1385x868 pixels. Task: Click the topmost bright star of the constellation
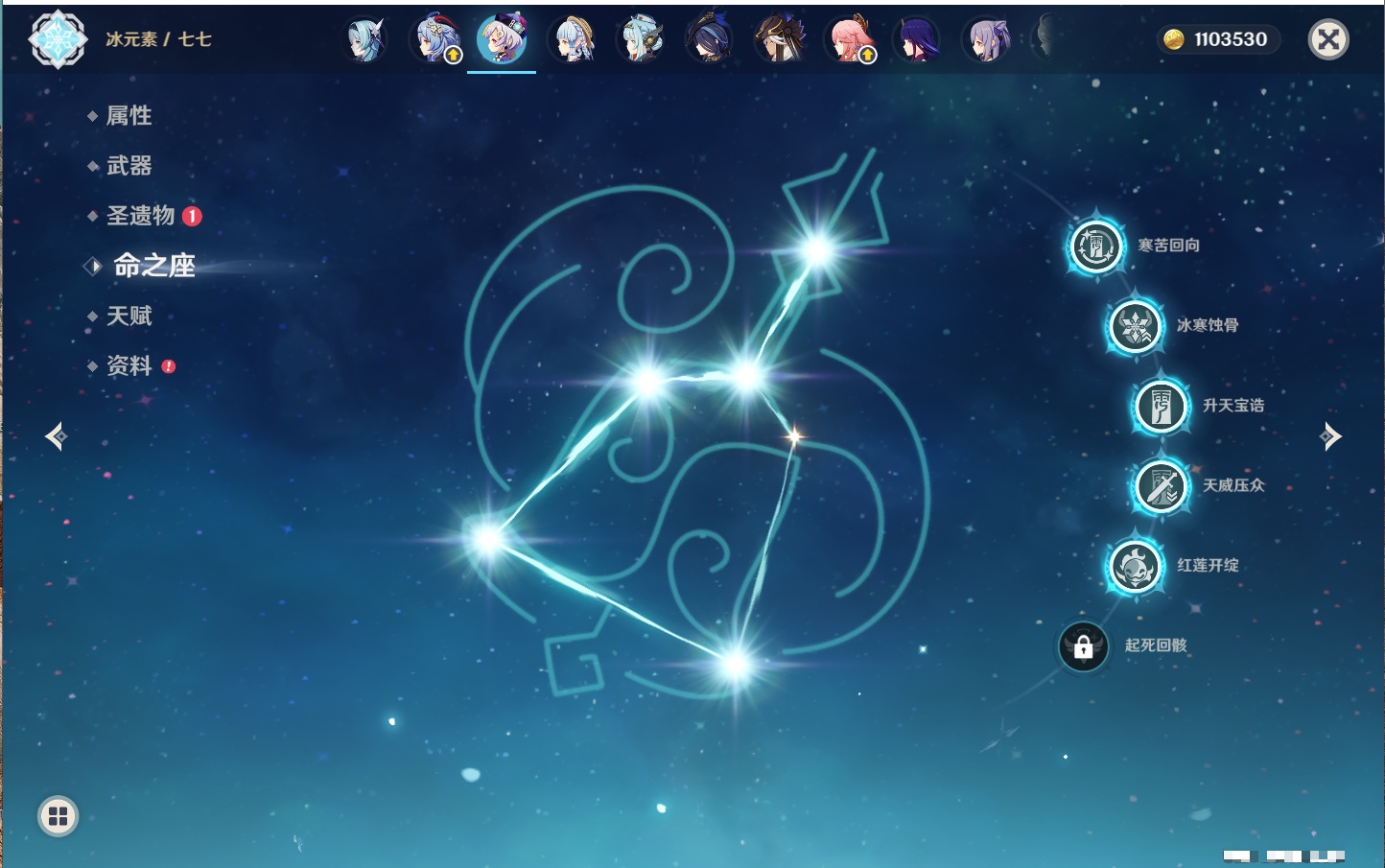coord(818,250)
